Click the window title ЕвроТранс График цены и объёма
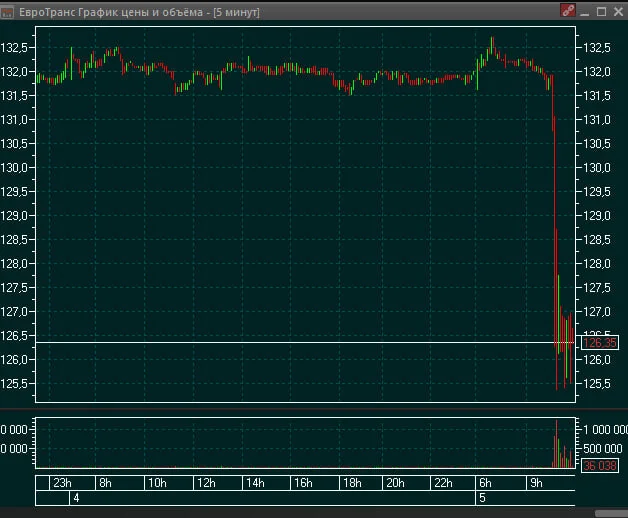Screen dimensions: 628x518 111,12
